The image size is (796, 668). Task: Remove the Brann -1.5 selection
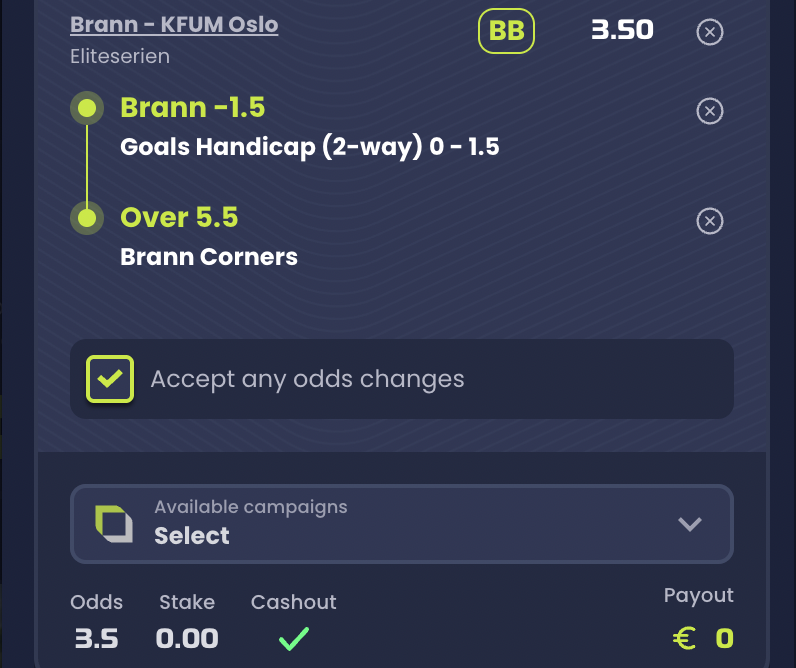[709, 111]
